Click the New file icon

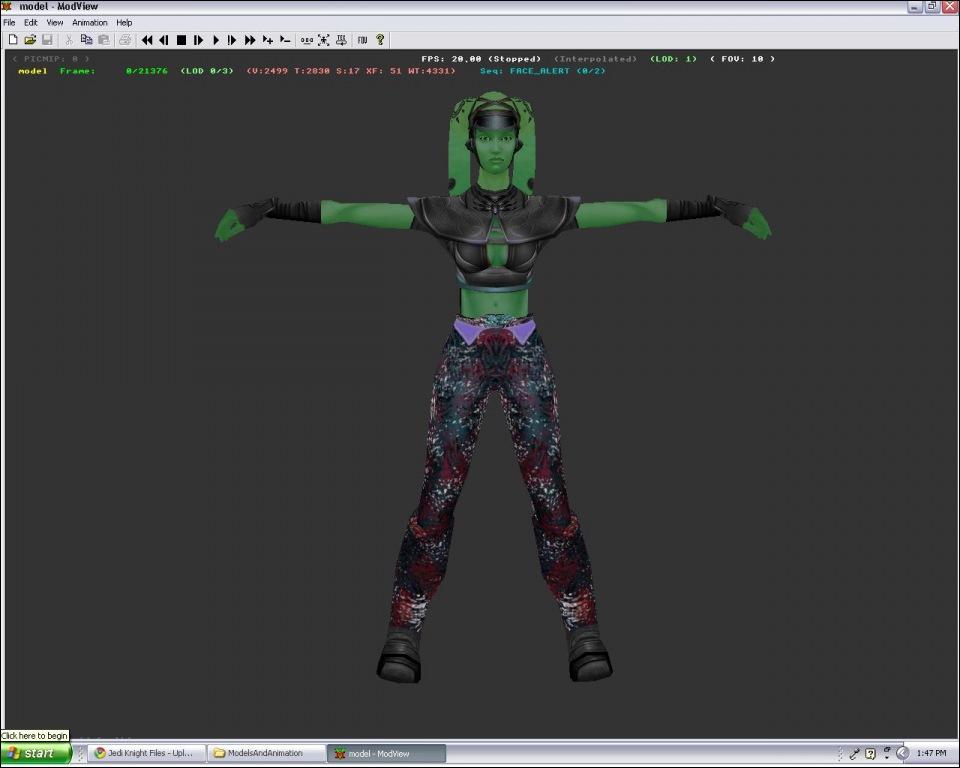[x=13, y=40]
